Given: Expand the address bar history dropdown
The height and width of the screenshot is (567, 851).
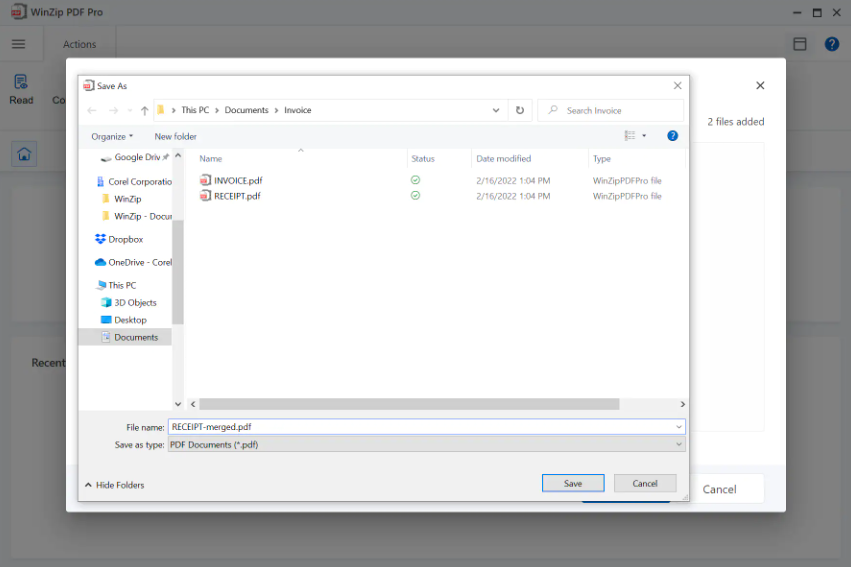Looking at the screenshot, I should tap(496, 110).
